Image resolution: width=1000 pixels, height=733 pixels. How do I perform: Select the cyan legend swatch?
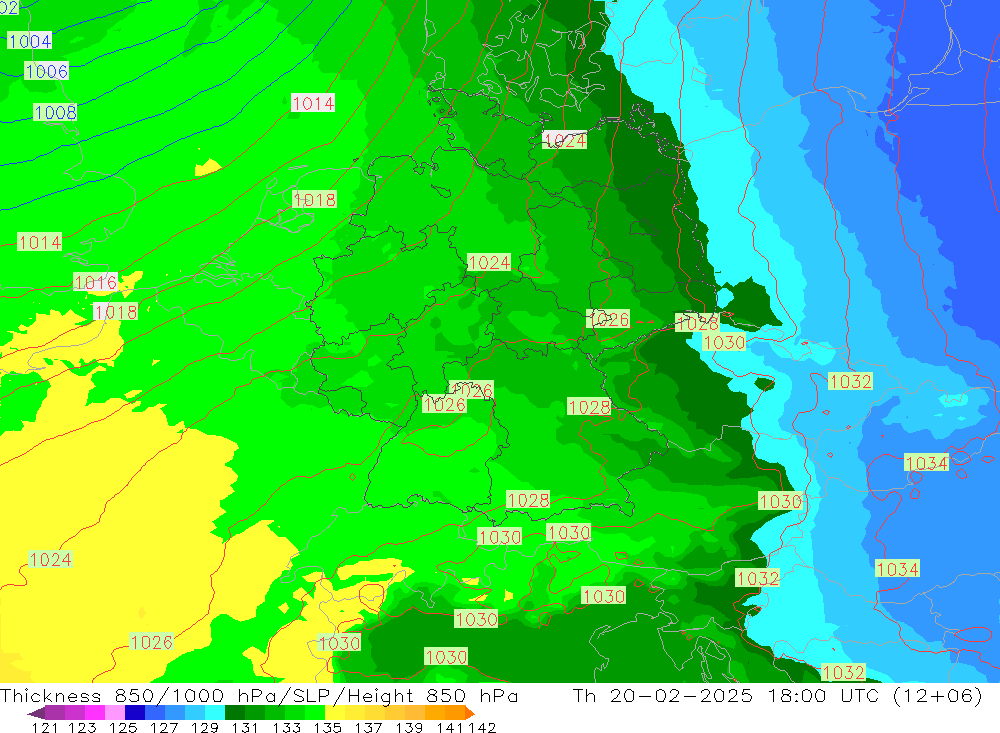click(215, 712)
